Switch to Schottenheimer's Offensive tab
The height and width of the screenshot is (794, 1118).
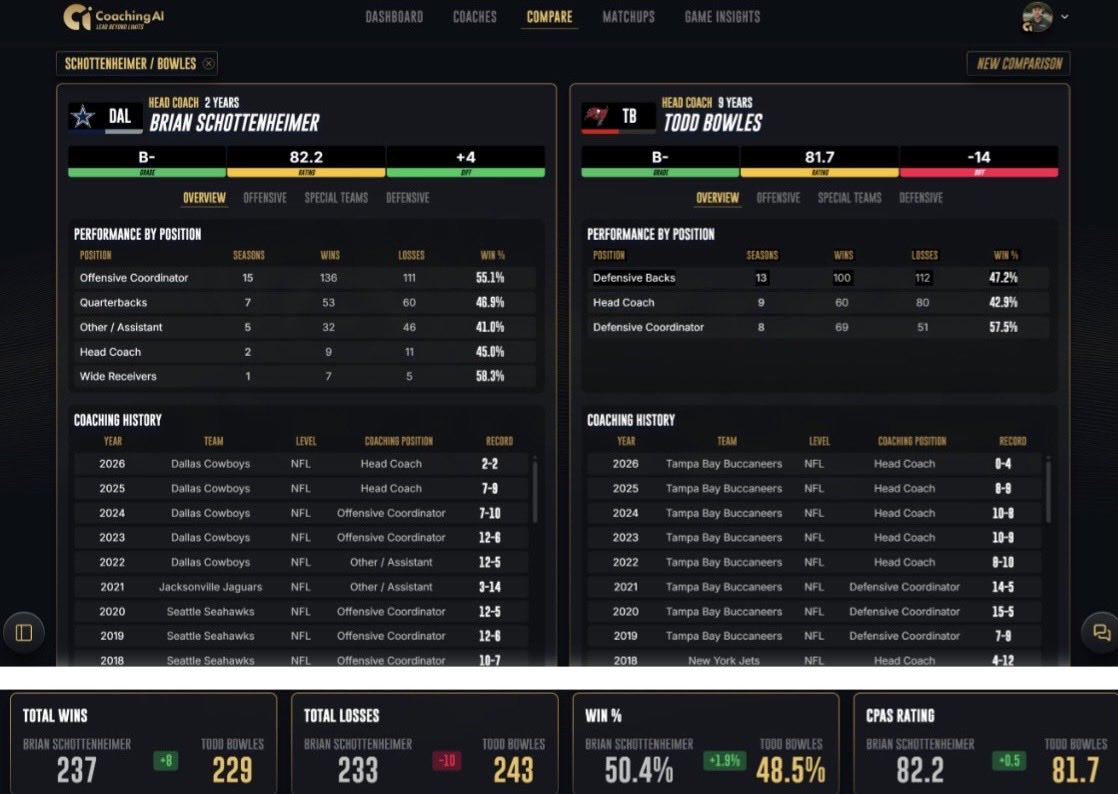265,198
